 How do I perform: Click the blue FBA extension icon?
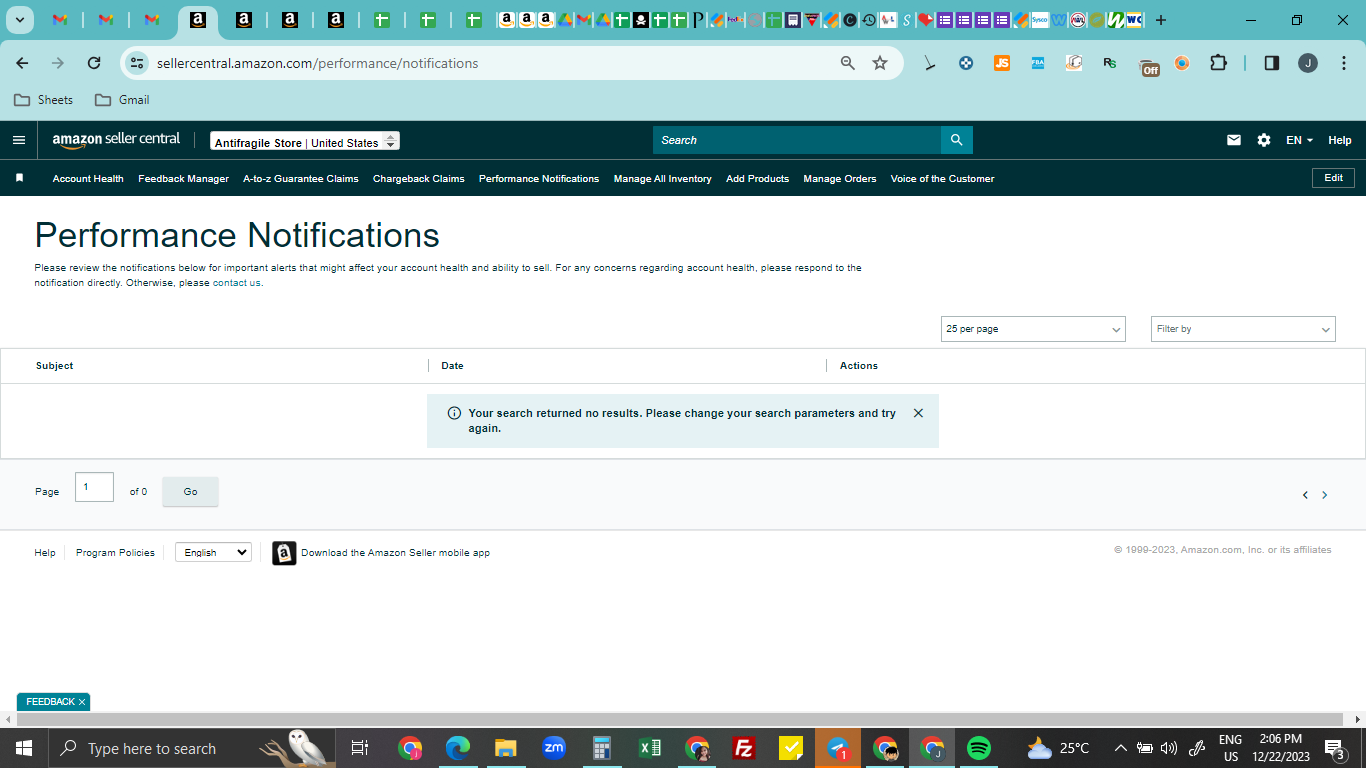tap(1038, 63)
